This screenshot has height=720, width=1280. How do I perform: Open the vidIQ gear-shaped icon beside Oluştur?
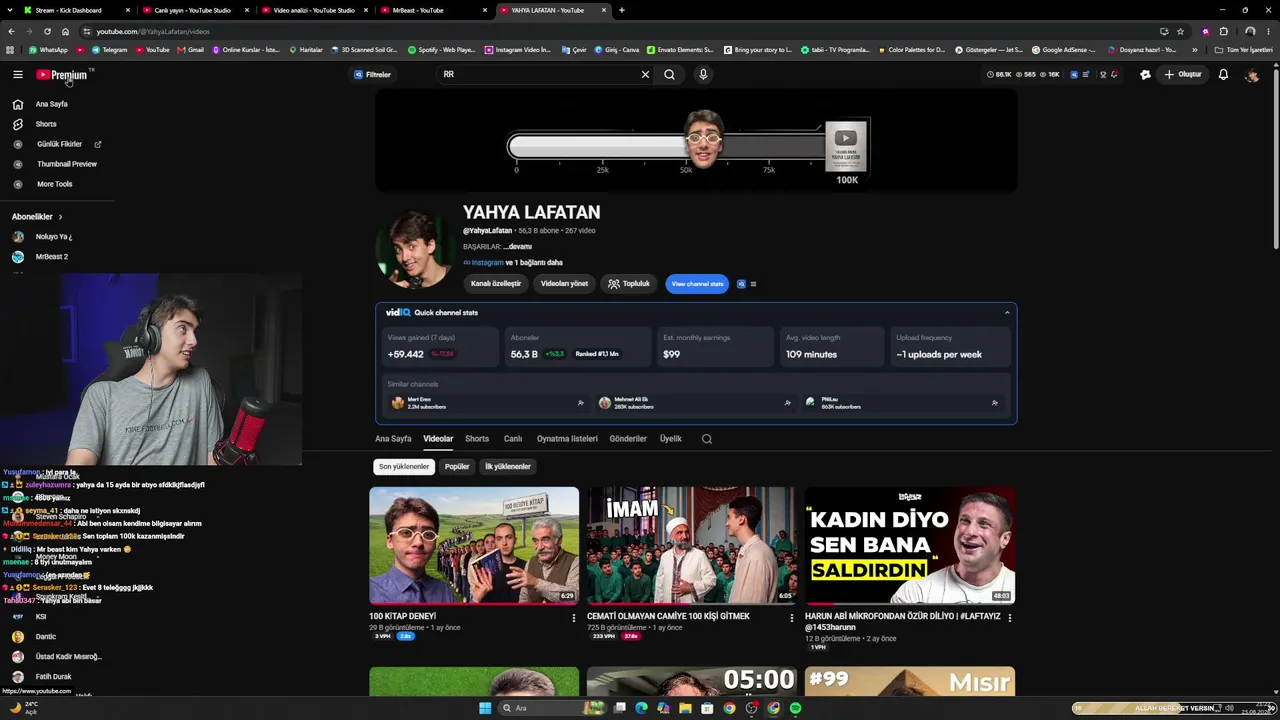(x=1145, y=75)
